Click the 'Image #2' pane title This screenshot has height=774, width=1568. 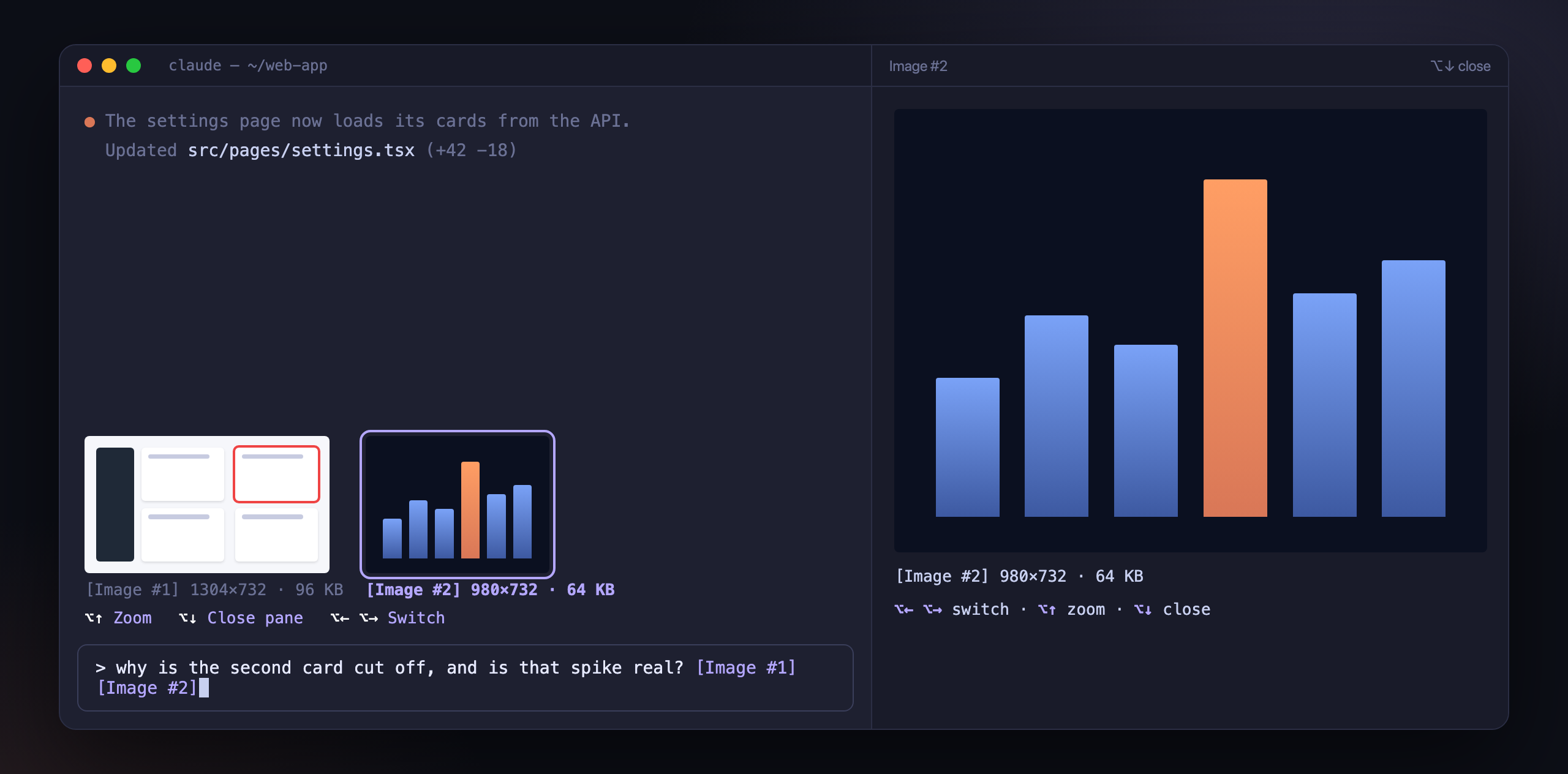point(918,66)
